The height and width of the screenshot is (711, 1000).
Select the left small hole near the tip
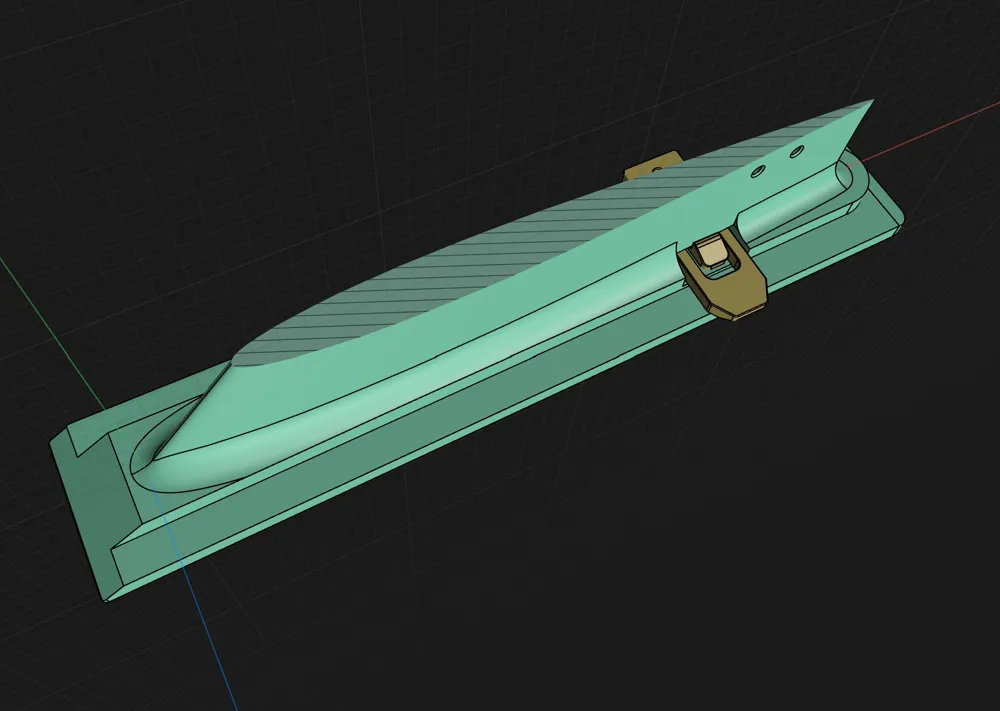click(x=757, y=172)
